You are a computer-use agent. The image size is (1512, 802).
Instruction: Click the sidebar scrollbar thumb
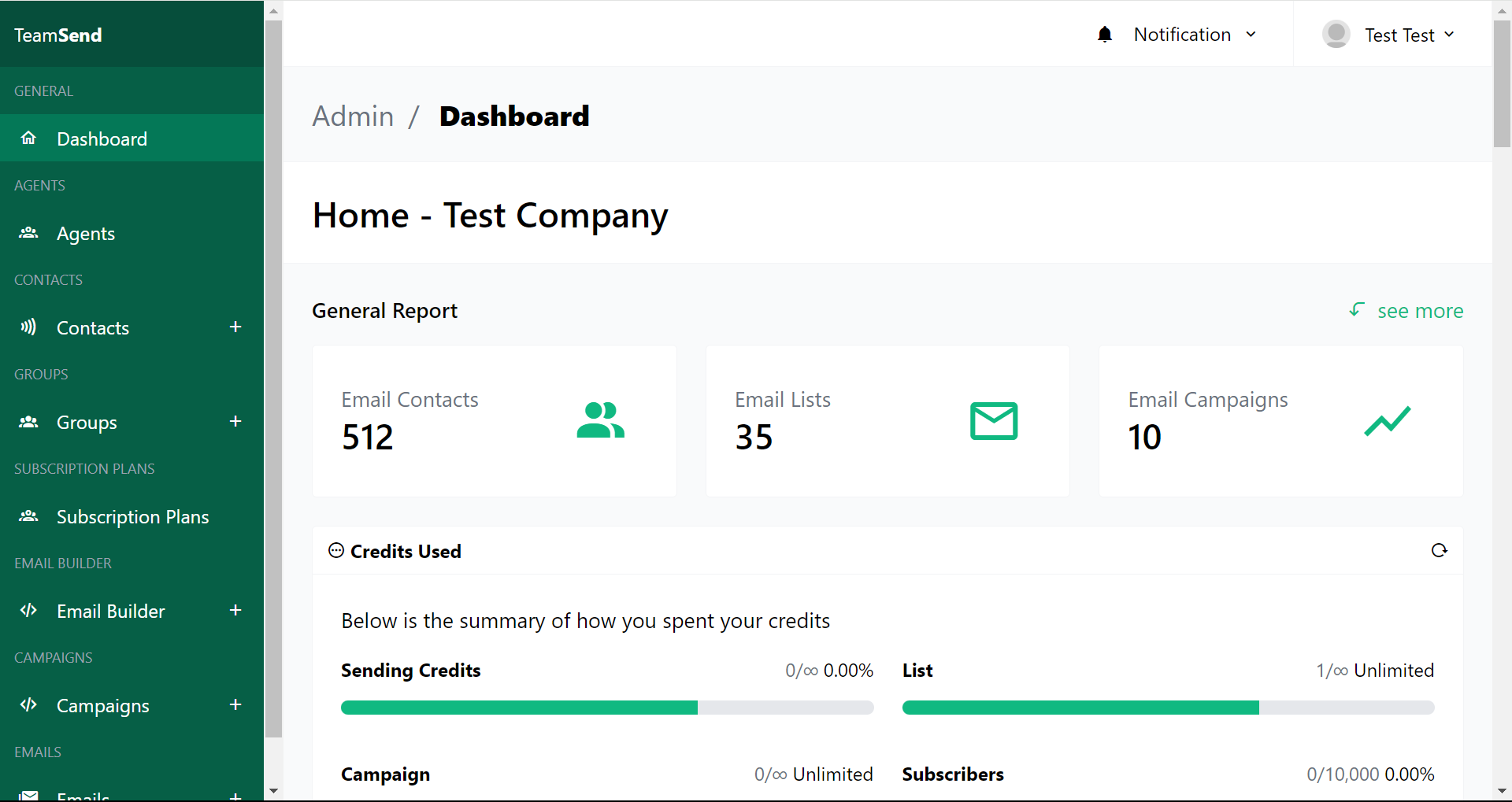pyautogui.click(x=273, y=379)
